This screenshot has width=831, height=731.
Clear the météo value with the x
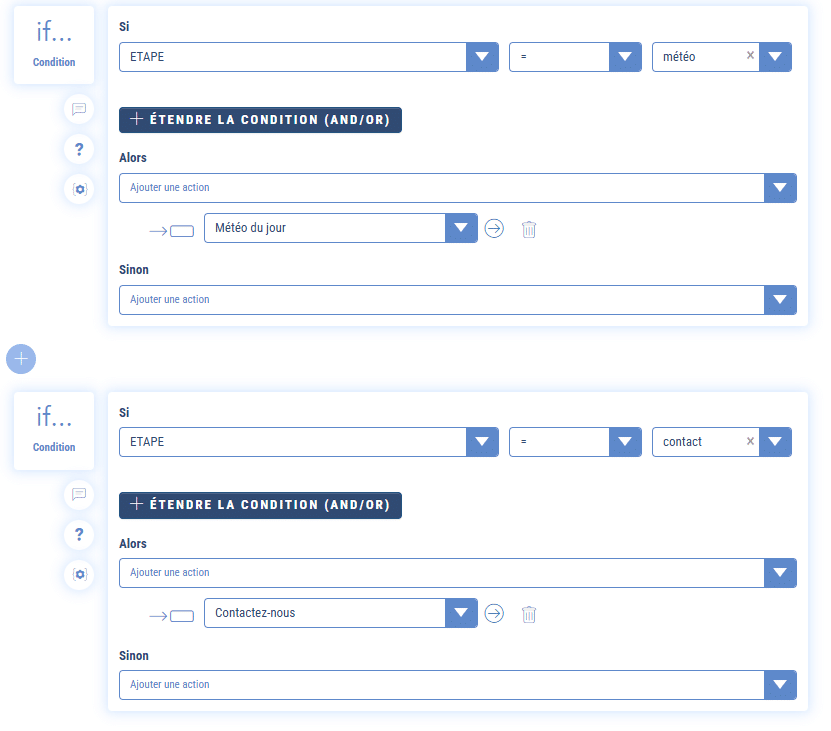[x=750, y=56]
